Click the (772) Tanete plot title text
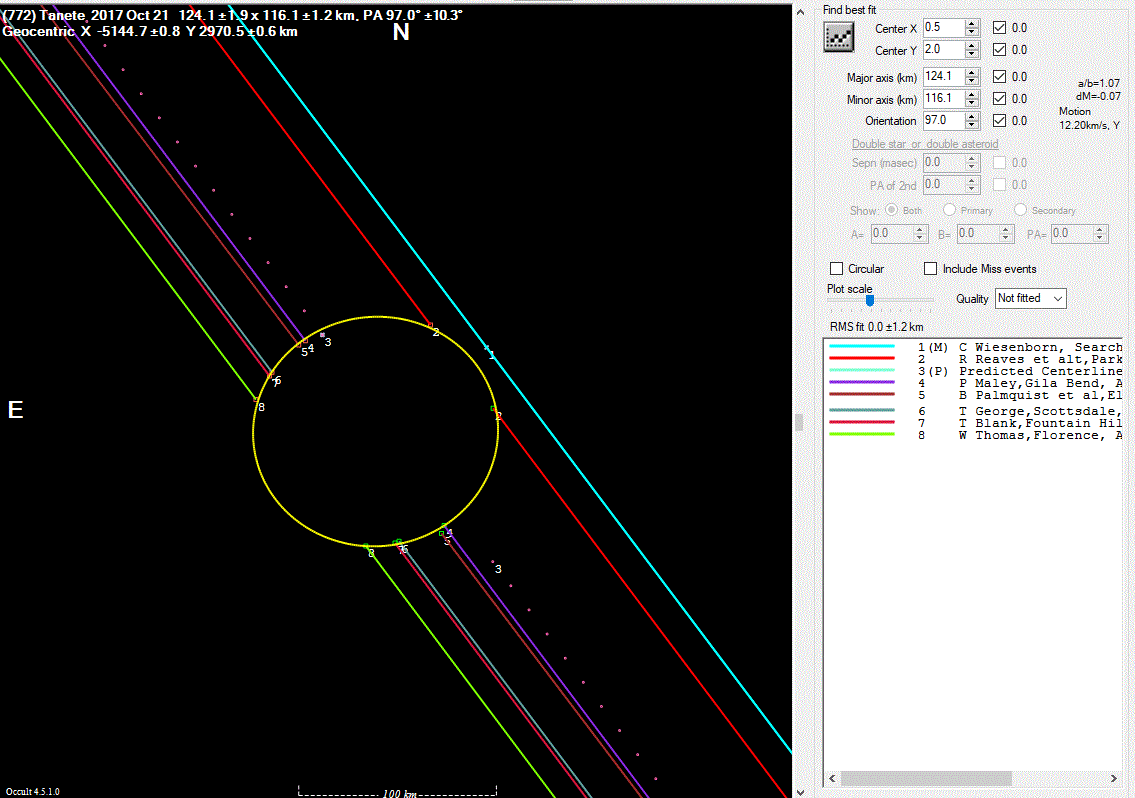Image resolution: width=1135 pixels, height=798 pixels. pos(232,15)
